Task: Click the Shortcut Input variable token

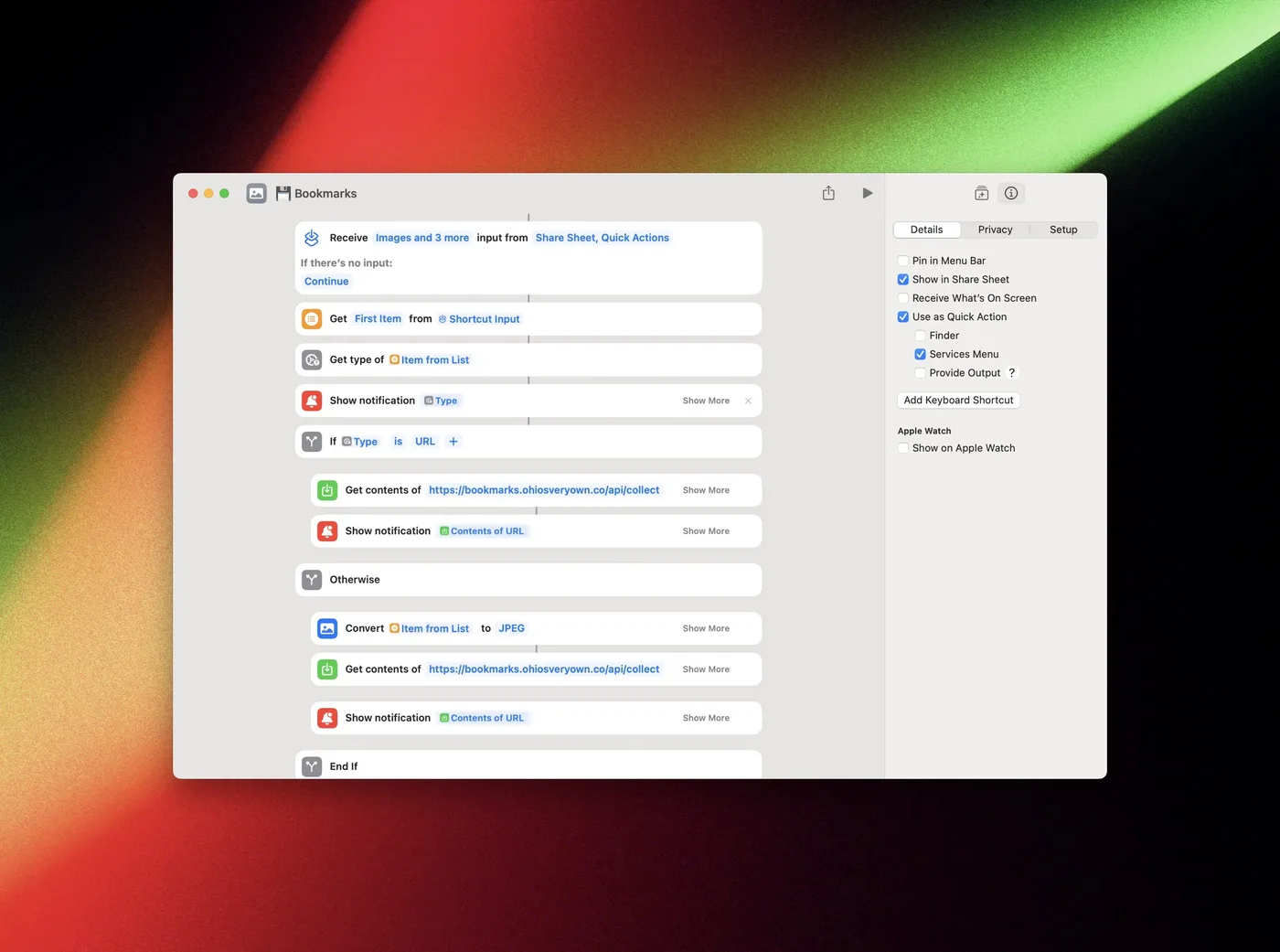Action: tap(479, 319)
